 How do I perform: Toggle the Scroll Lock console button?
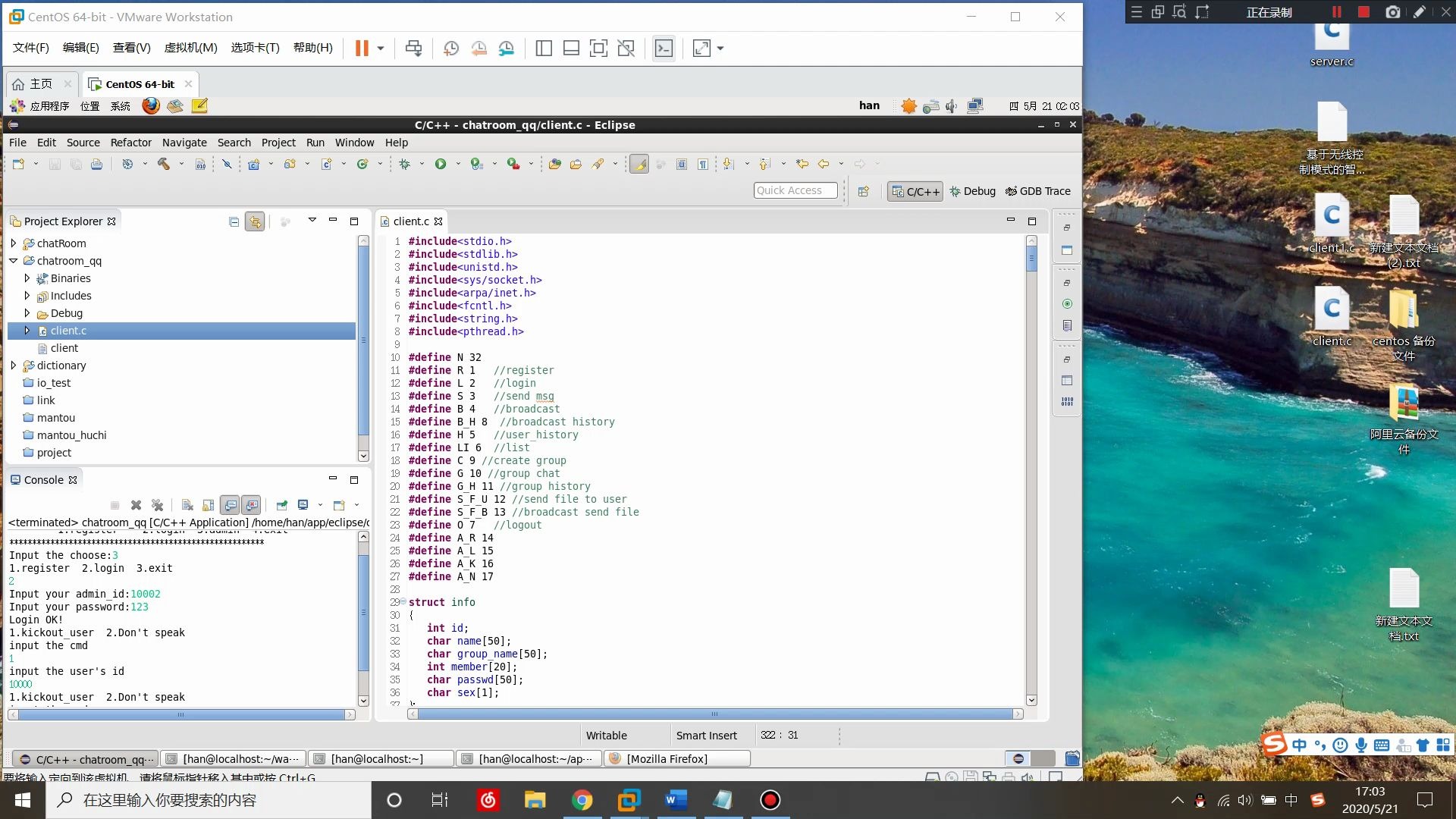click(x=209, y=505)
